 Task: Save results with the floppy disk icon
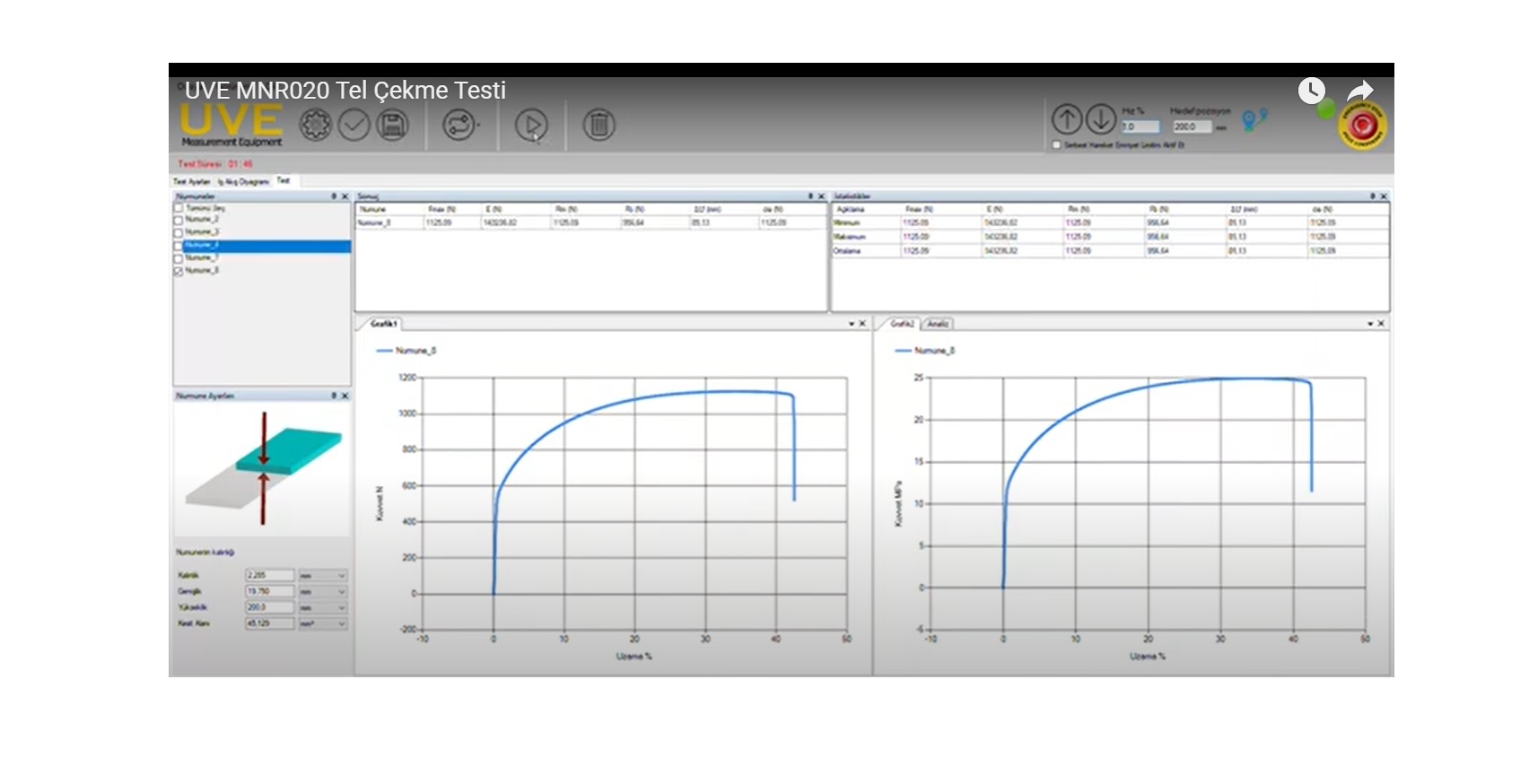pos(392,125)
